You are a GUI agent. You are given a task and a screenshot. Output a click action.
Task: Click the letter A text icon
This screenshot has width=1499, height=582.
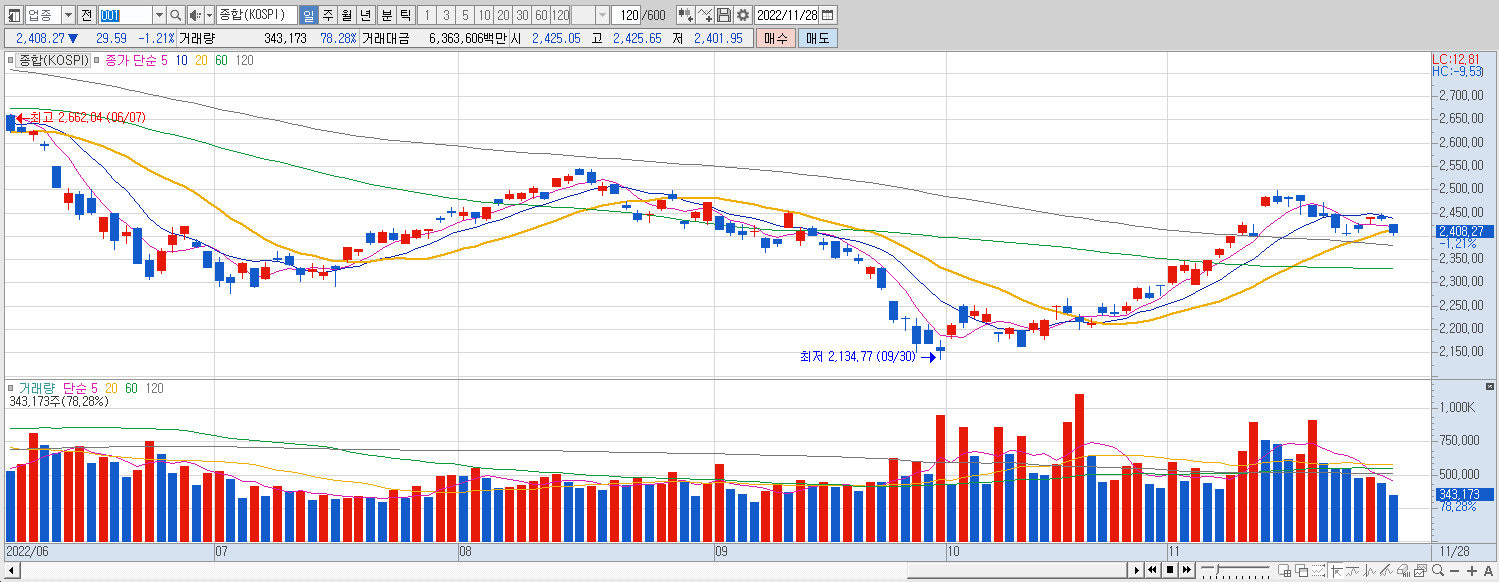(x=1488, y=571)
